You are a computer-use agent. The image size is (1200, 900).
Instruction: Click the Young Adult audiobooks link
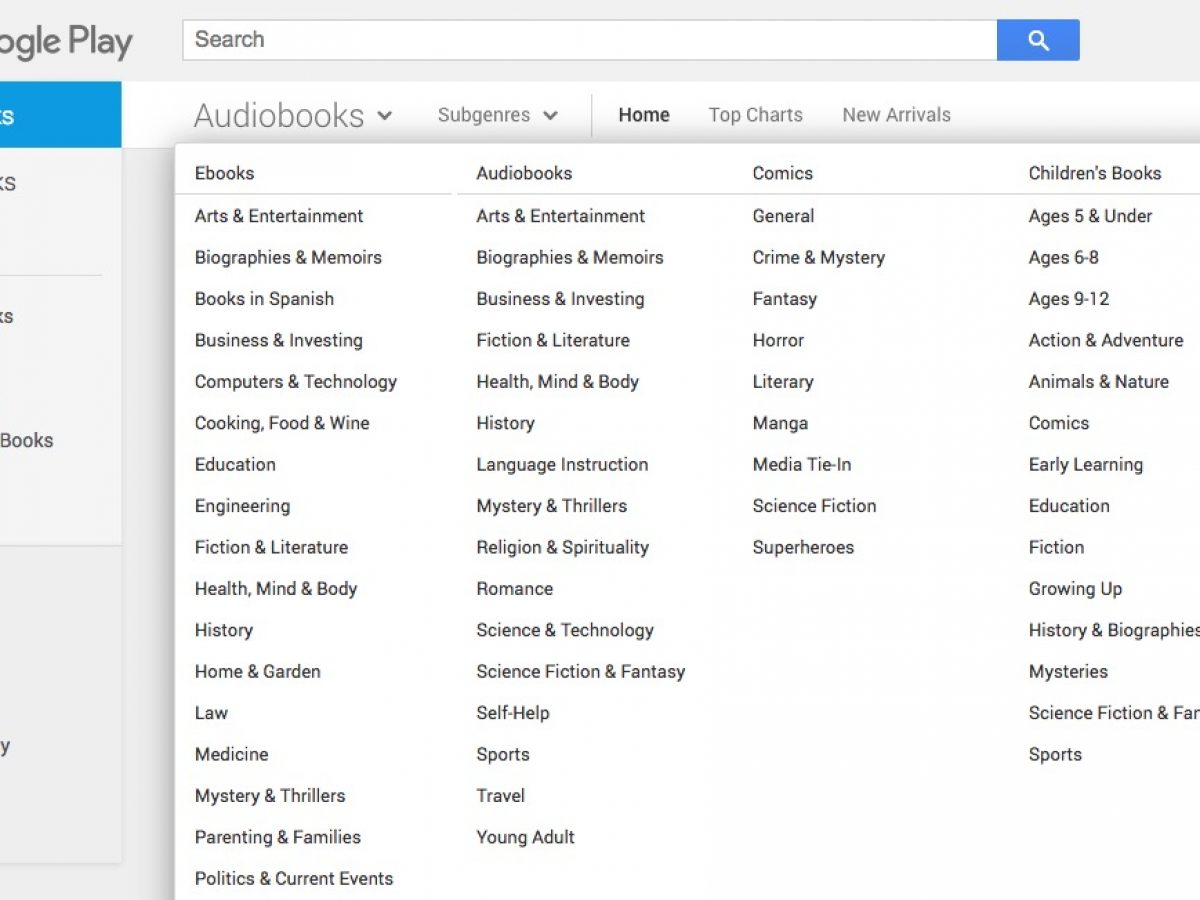point(525,838)
